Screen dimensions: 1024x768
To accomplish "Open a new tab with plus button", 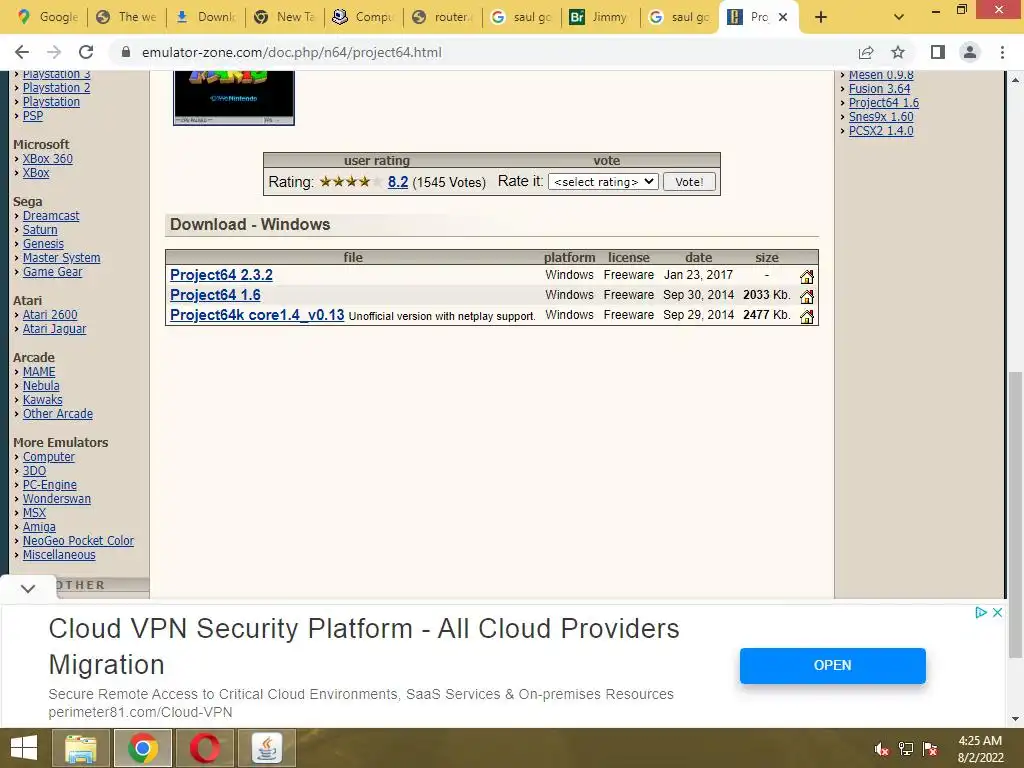I will (x=821, y=17).
